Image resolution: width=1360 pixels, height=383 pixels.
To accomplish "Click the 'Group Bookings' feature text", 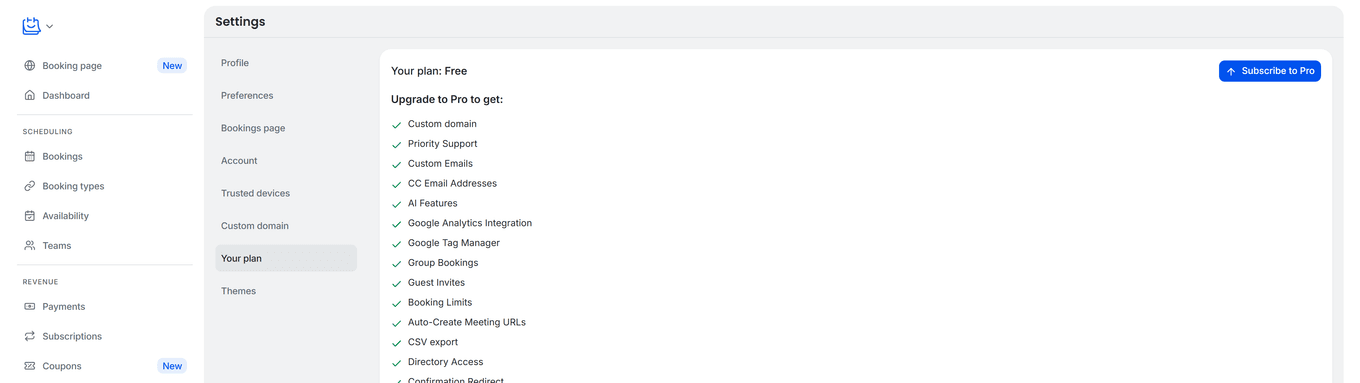I will 443,263.
